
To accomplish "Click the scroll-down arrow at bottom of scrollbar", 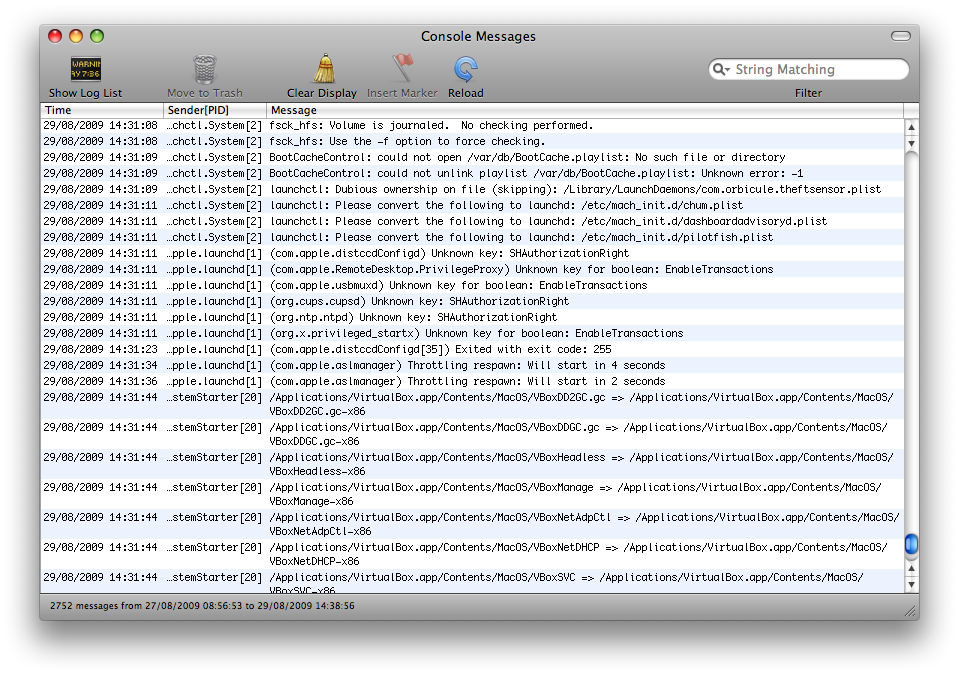I will coord(911,585).
